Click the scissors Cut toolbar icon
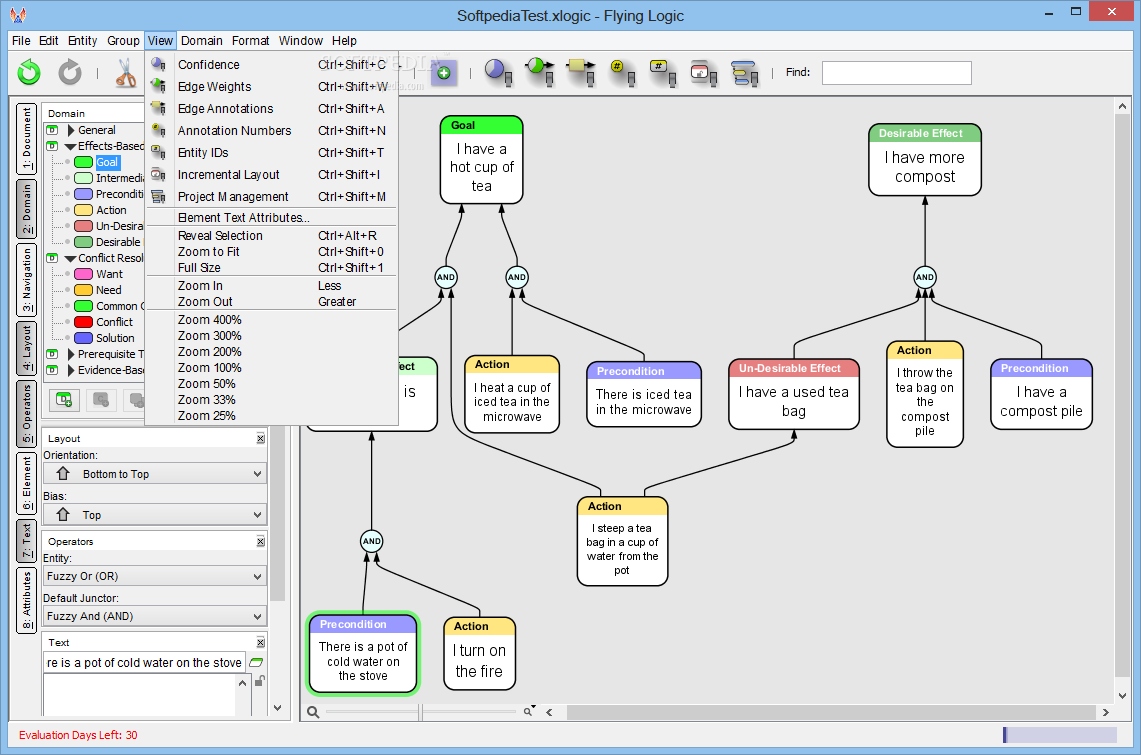The image size is (1141, 755). tap(126, 73)
